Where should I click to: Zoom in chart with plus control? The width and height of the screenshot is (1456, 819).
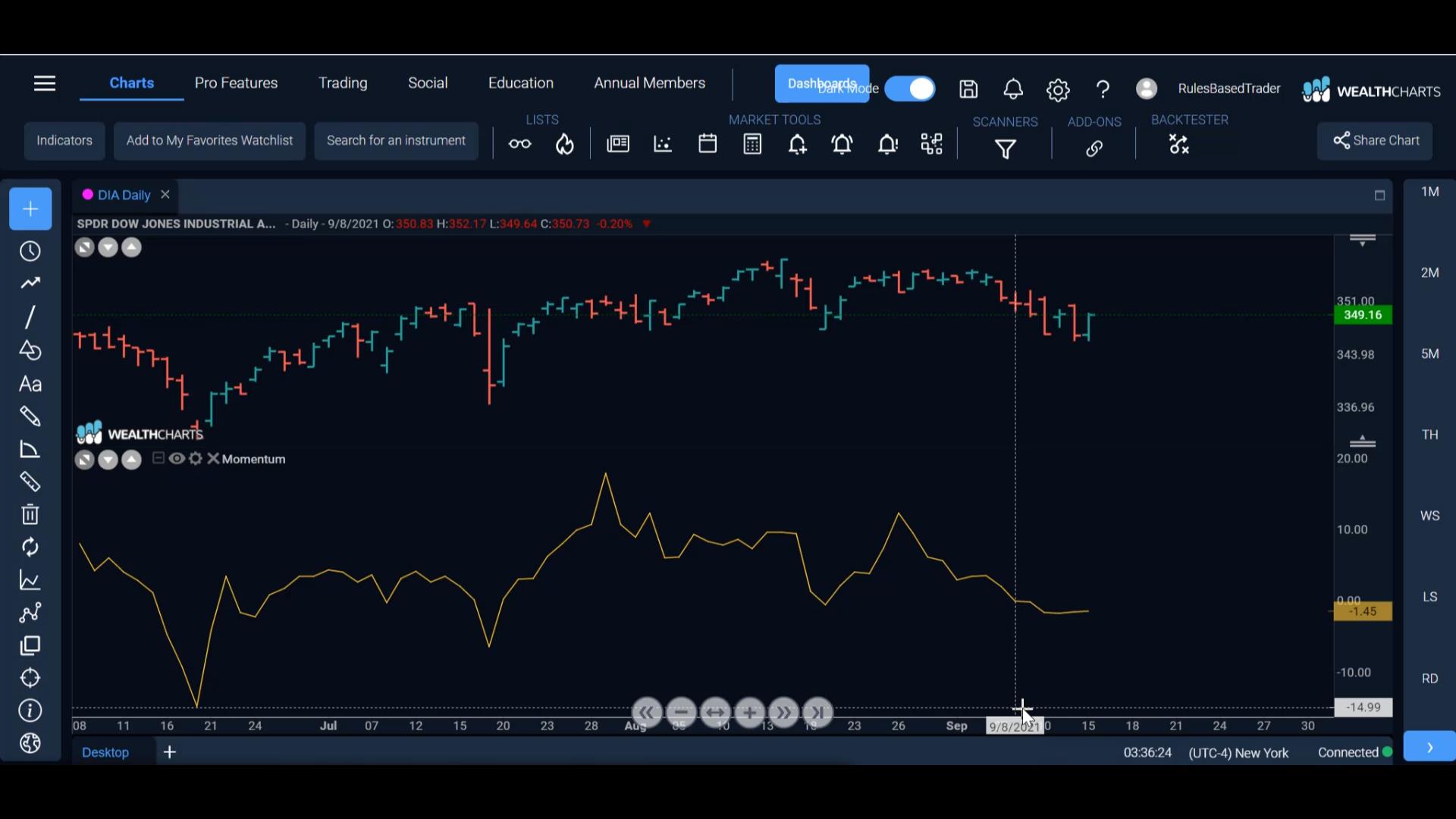tap(749, 712)
